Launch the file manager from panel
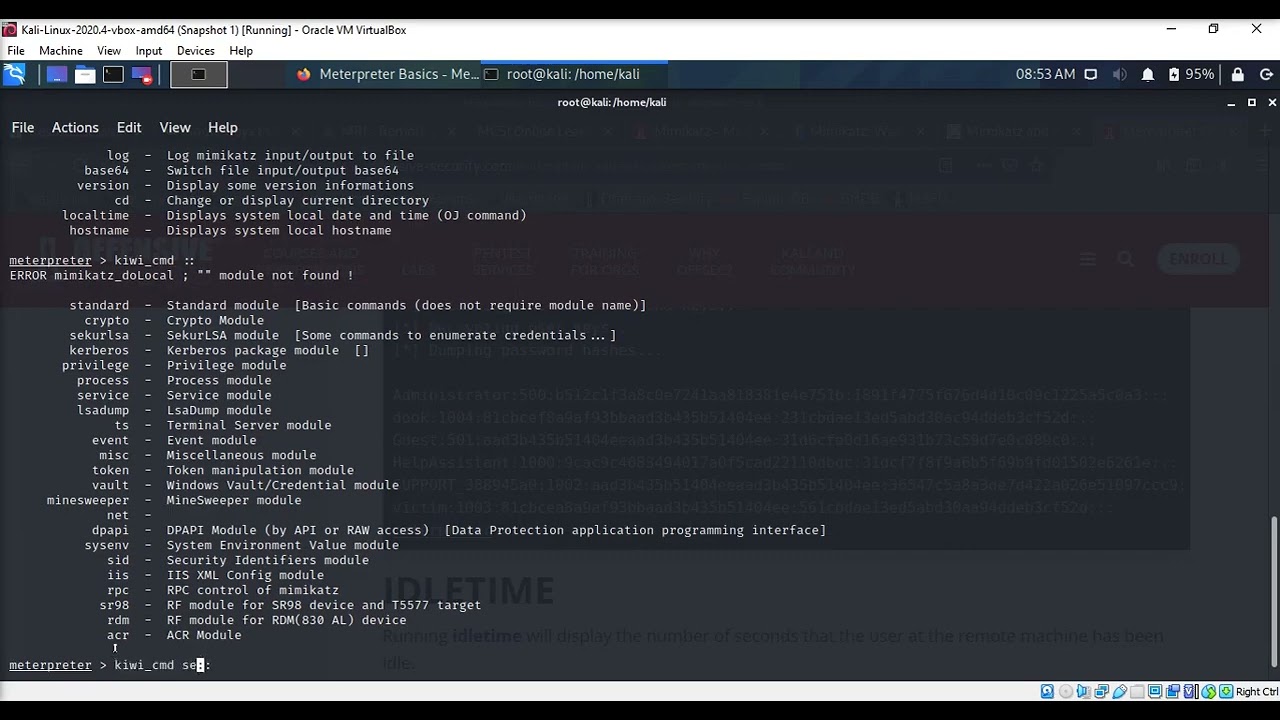 point(85,74)
